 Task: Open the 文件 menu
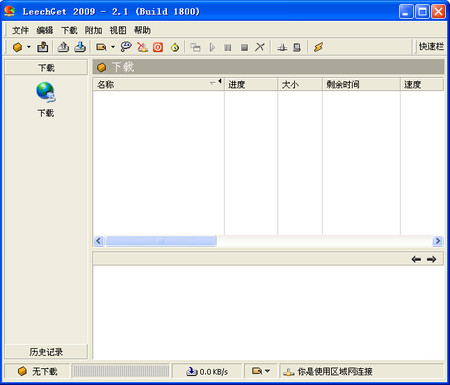(20, 30)
